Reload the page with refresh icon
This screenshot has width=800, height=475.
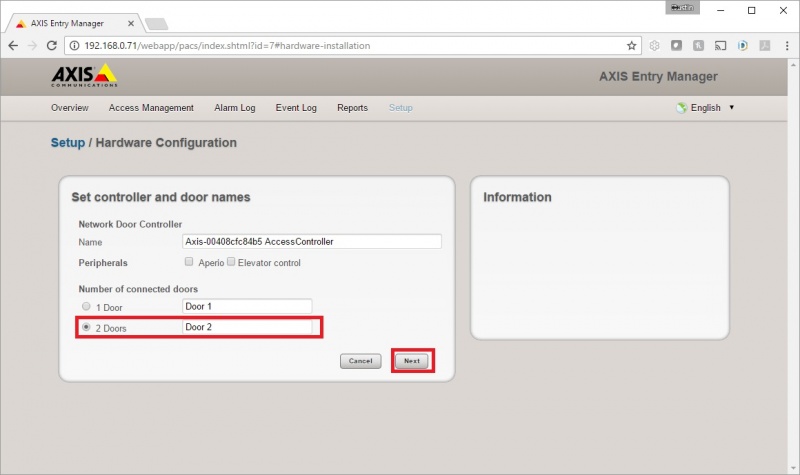52,45
